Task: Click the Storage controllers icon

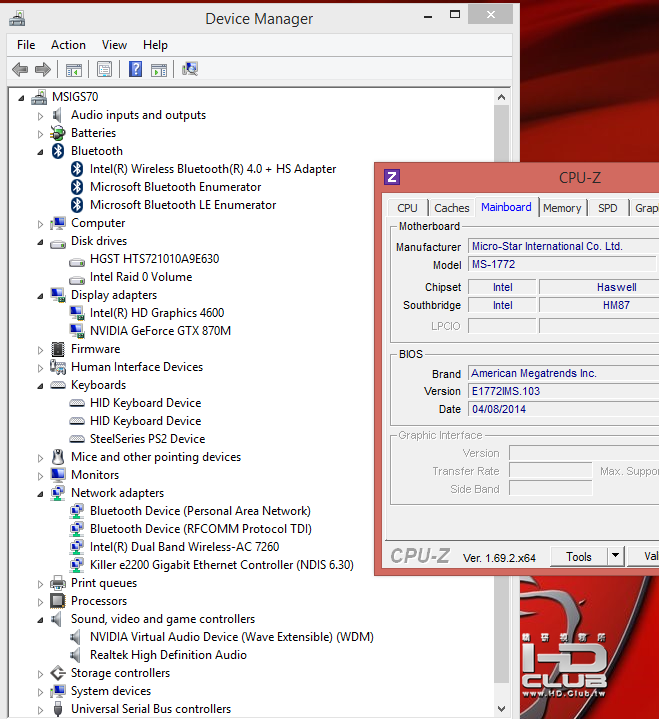Action: pos(58,673)
